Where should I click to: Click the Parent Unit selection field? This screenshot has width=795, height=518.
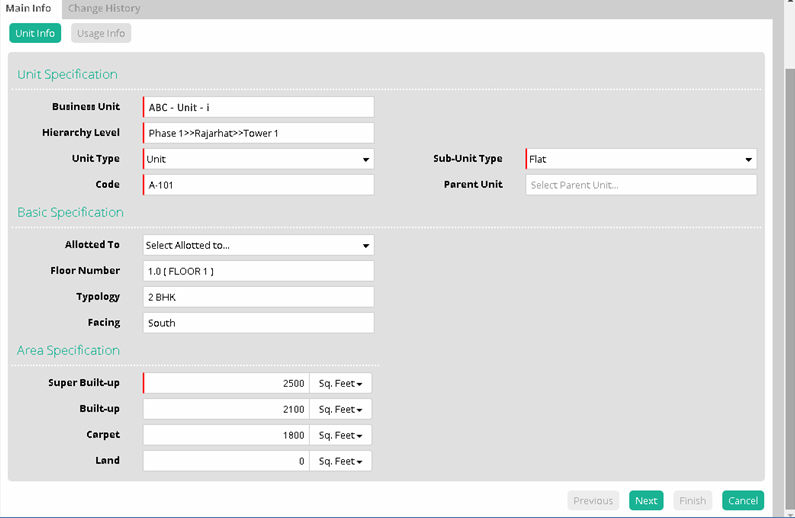pyautogui.click(x=641, y=185)
